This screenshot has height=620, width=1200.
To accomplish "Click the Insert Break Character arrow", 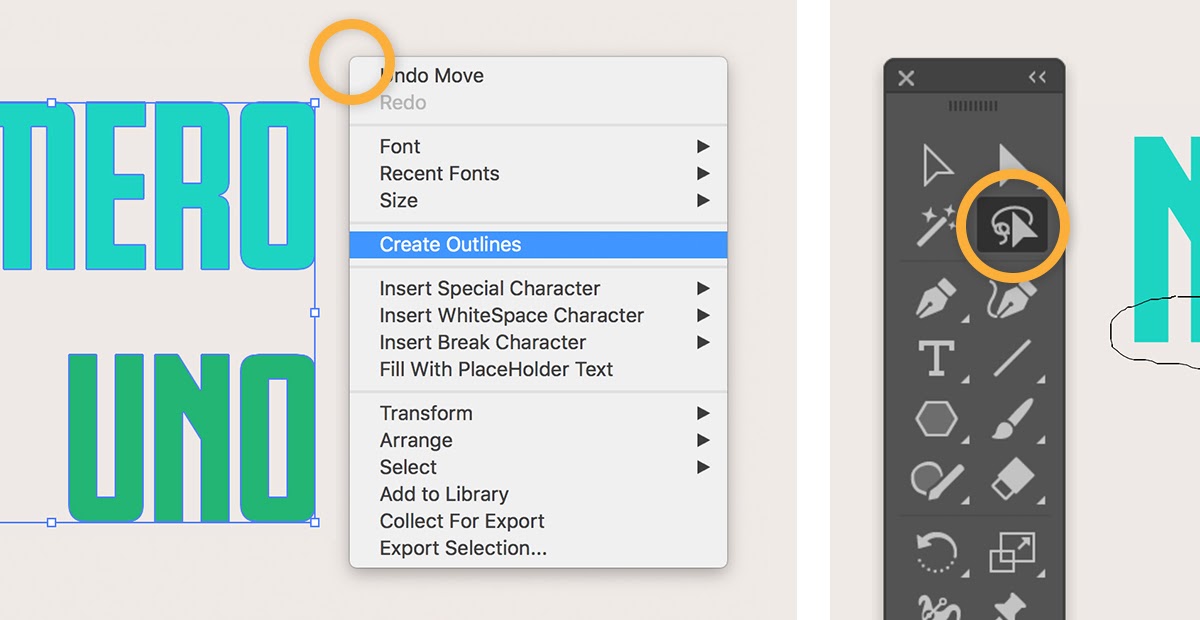I will [x=703, y=343].
